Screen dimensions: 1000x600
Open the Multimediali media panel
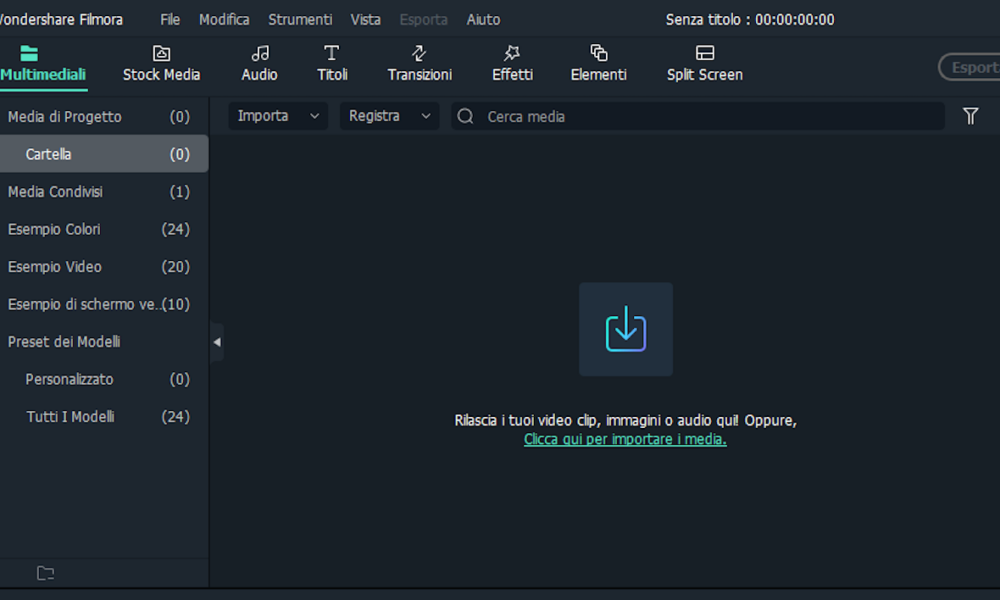pyautogui.click(x=44, y=62)
